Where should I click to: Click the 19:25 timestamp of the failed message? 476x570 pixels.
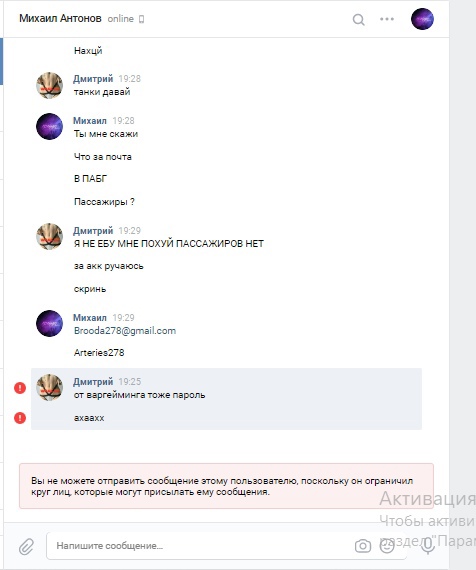pos(130,382)
